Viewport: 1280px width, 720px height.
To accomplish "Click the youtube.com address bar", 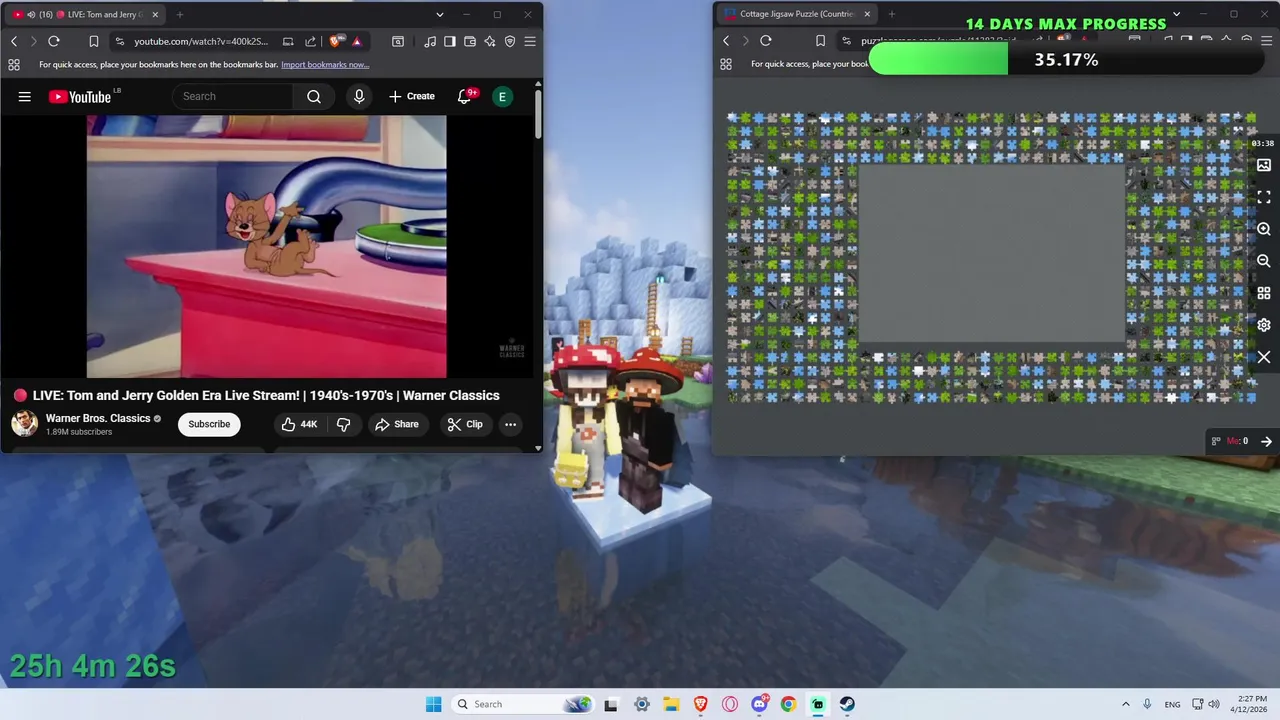I will pyautogui.click(x=200, y=41).
